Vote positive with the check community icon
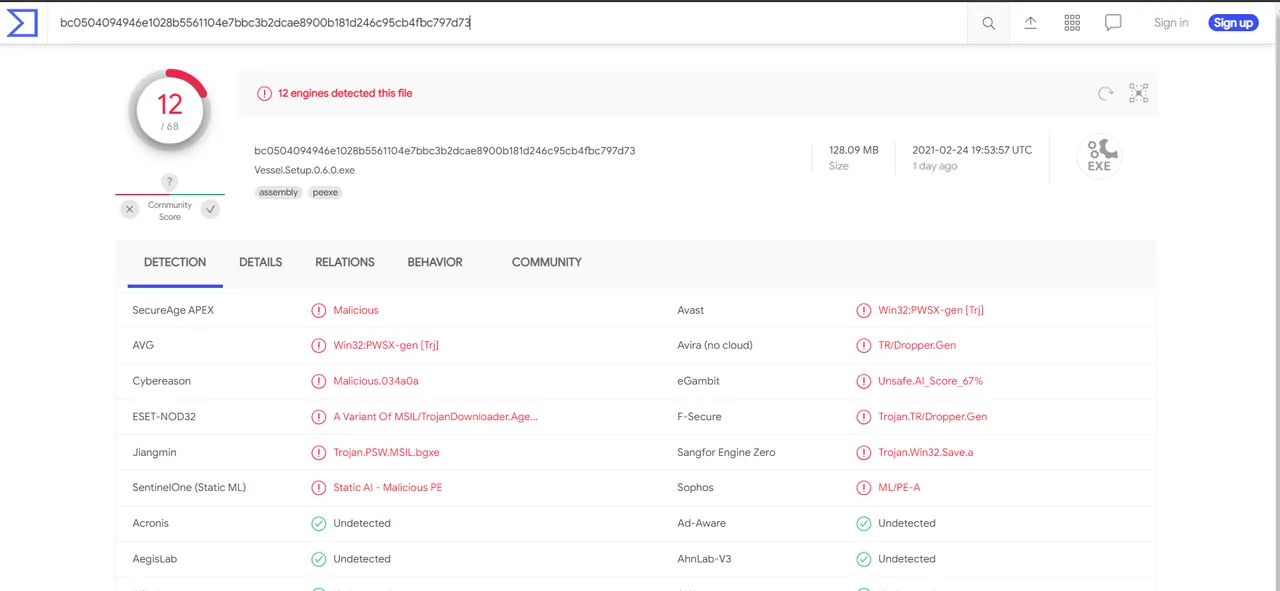1280x591 pixels. (x=210, y=209)
